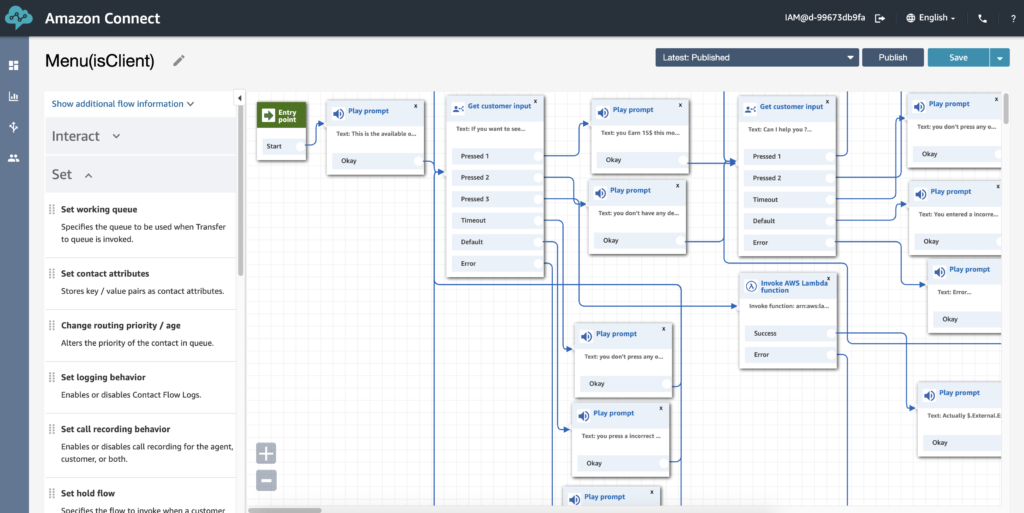
Task: Open the metrics chart icon in sidebar
Action: tap(14, 97)
